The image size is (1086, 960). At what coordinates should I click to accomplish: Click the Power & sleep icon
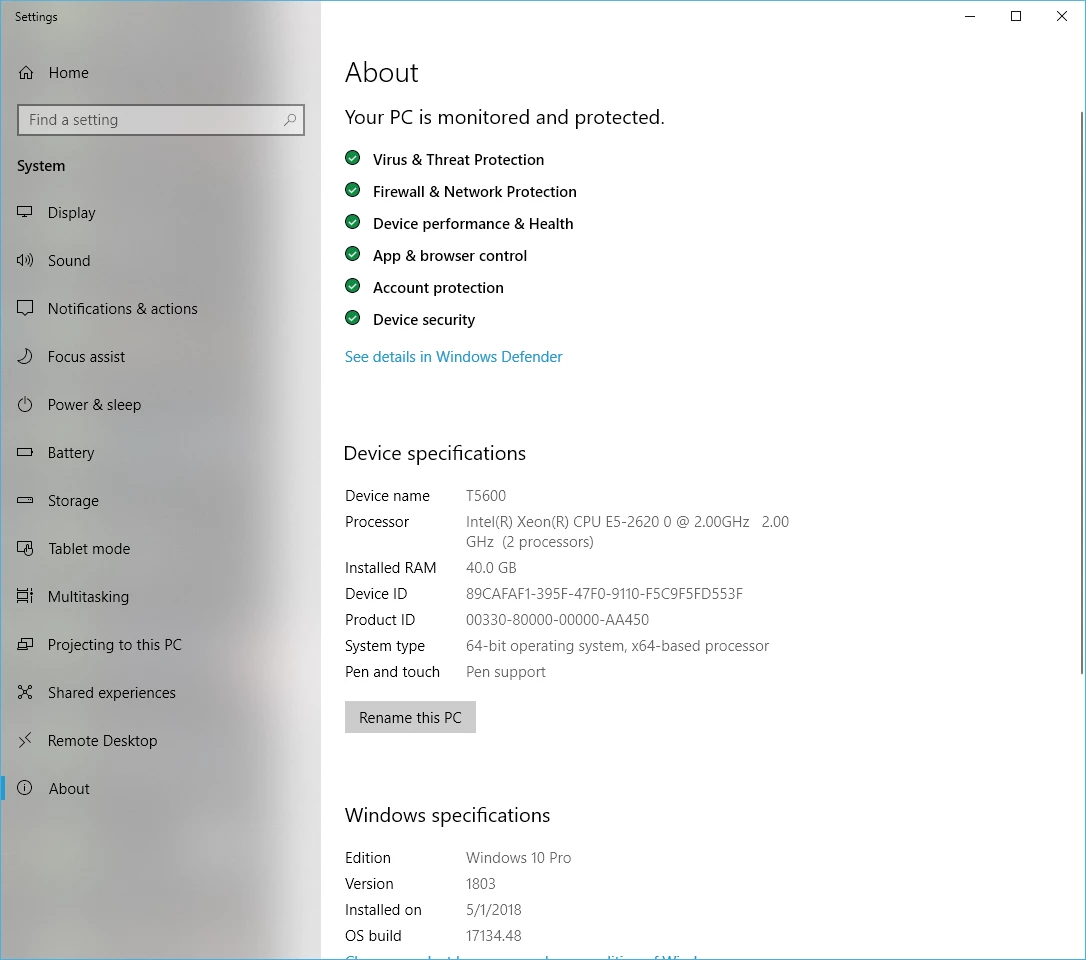tap(25, 405)
